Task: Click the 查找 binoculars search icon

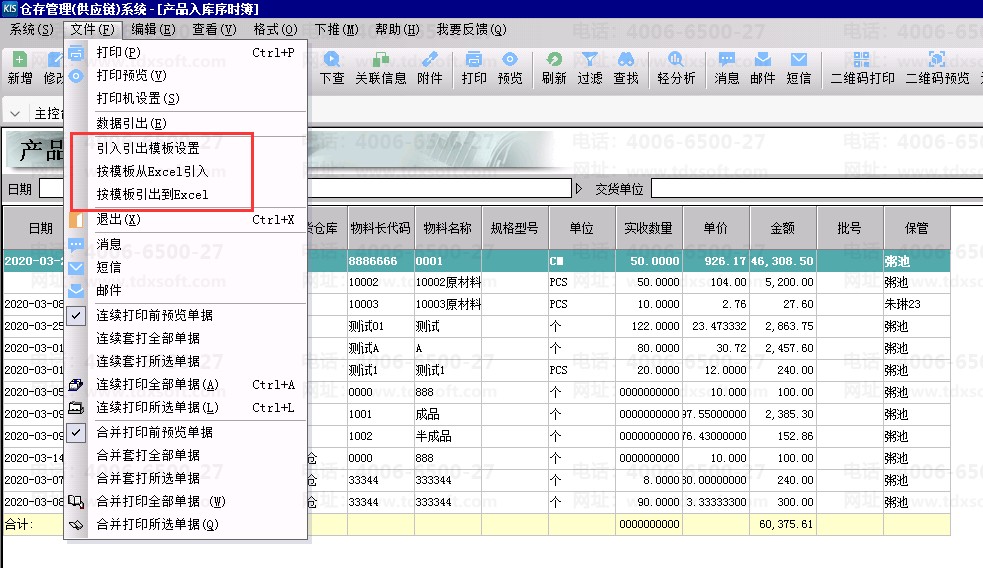Action: tap(626, 67)
